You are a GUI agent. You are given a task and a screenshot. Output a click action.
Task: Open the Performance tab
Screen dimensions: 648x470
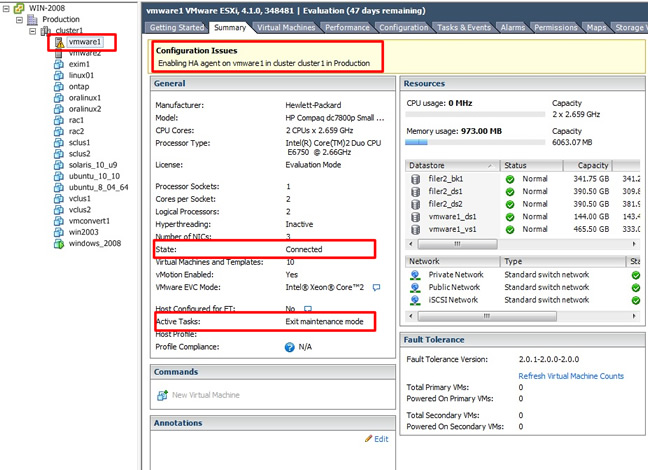(347, 30)
